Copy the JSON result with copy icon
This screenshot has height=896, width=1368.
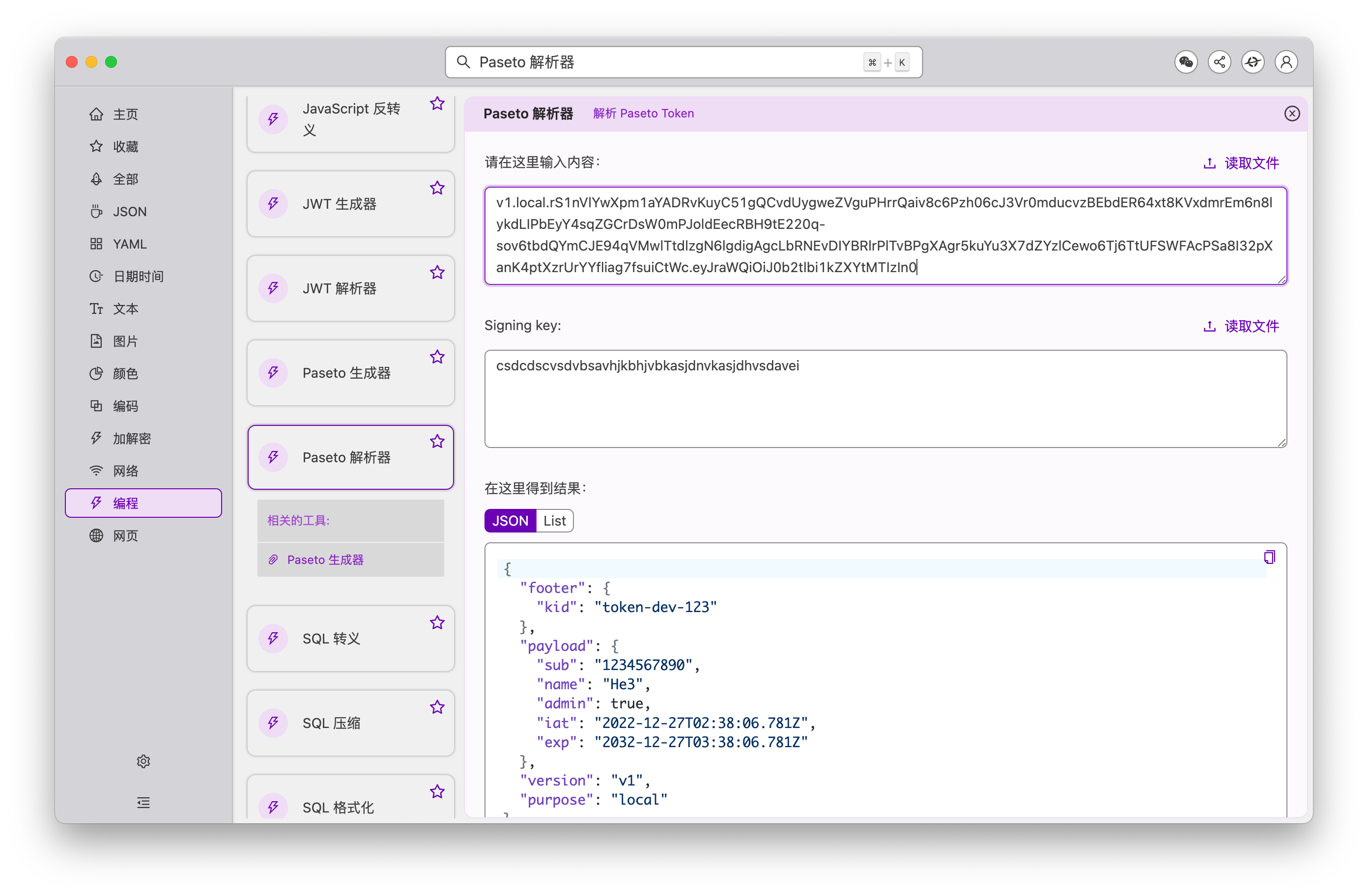tap(1269, 557)
